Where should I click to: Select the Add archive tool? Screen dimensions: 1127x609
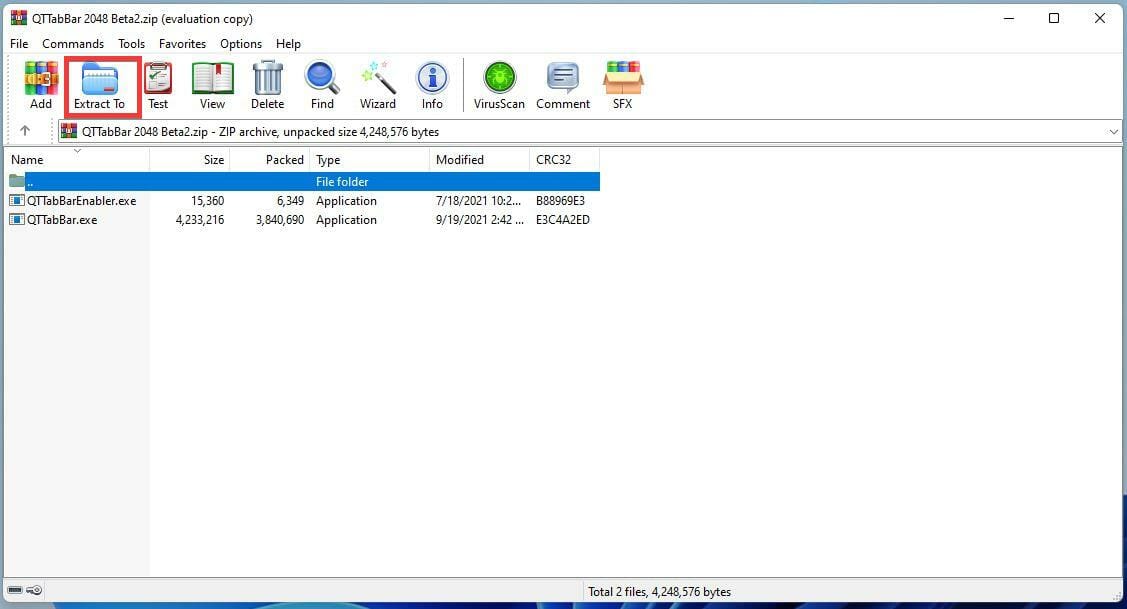[x=40, y=84]
